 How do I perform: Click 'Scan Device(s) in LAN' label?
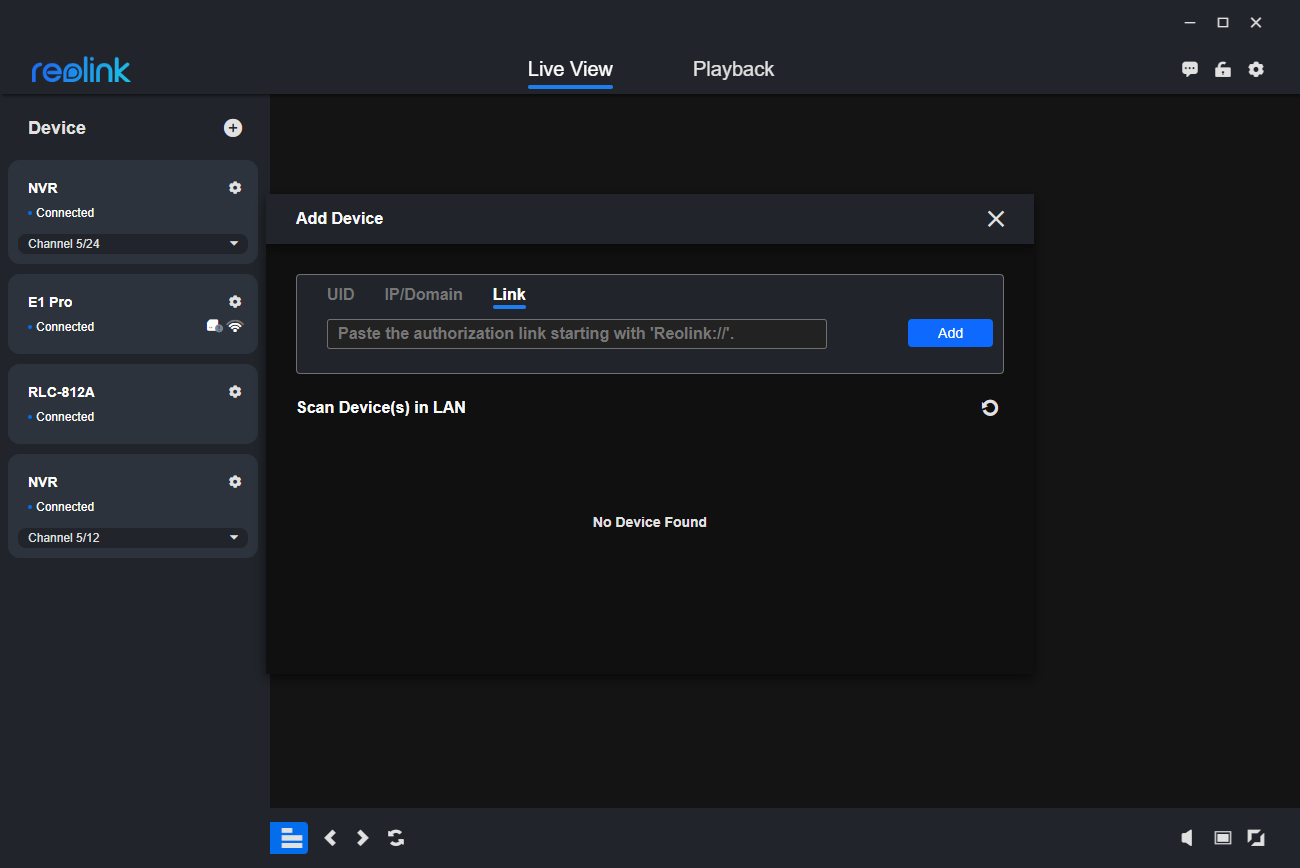tap(381, 408)
